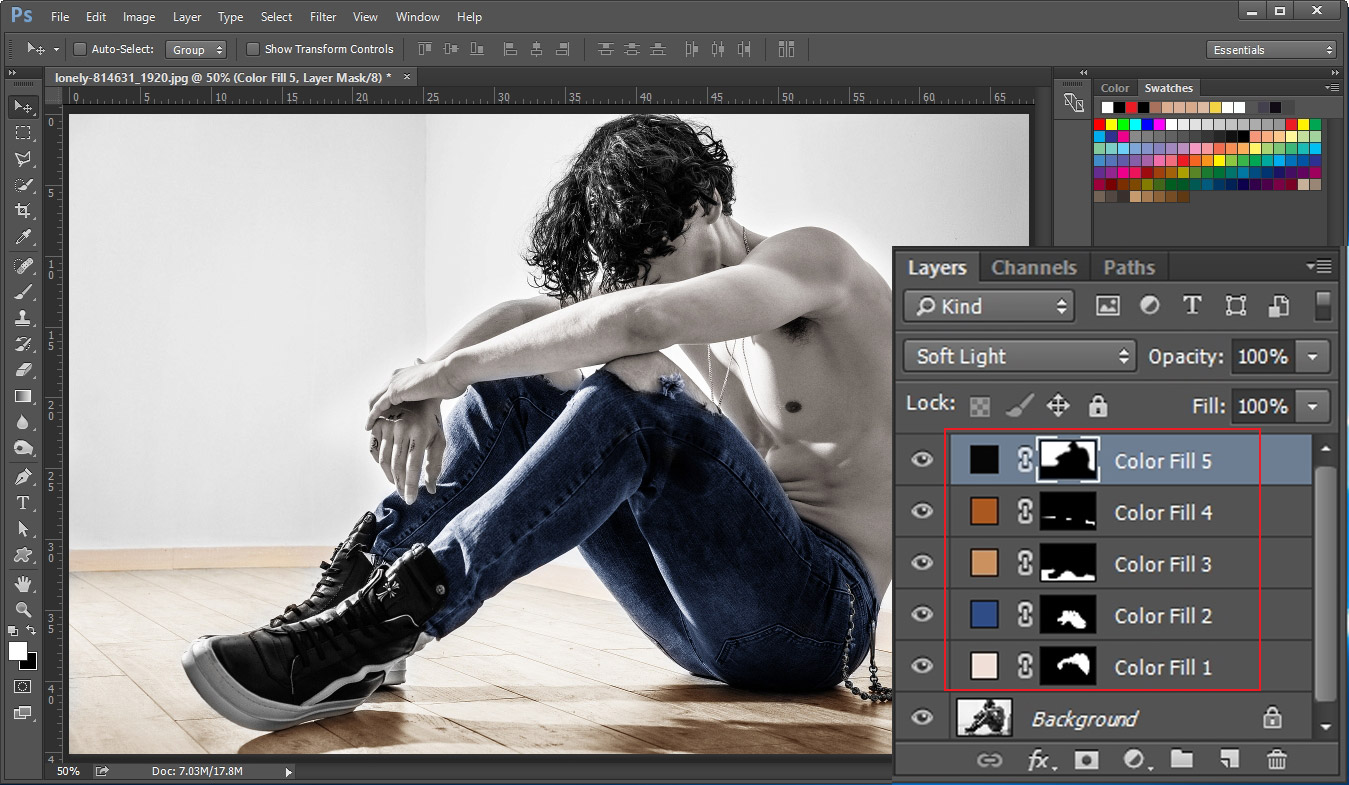The image size is (1349, 785).
Task: Hide the Color Fill 2 layer
Action: (922, 615)
